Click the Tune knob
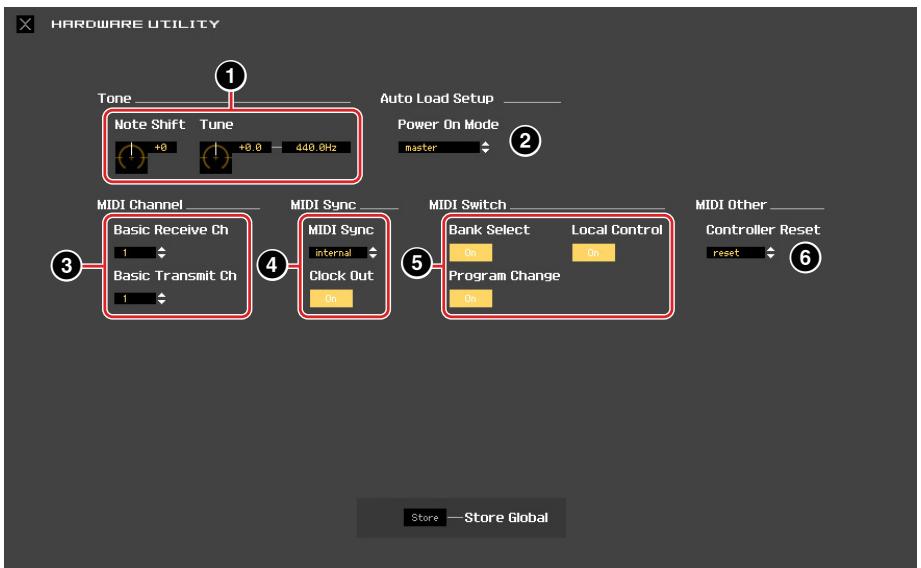Image resolution: width=921 pixels, height=568 pixels. (x=216, y=157)
